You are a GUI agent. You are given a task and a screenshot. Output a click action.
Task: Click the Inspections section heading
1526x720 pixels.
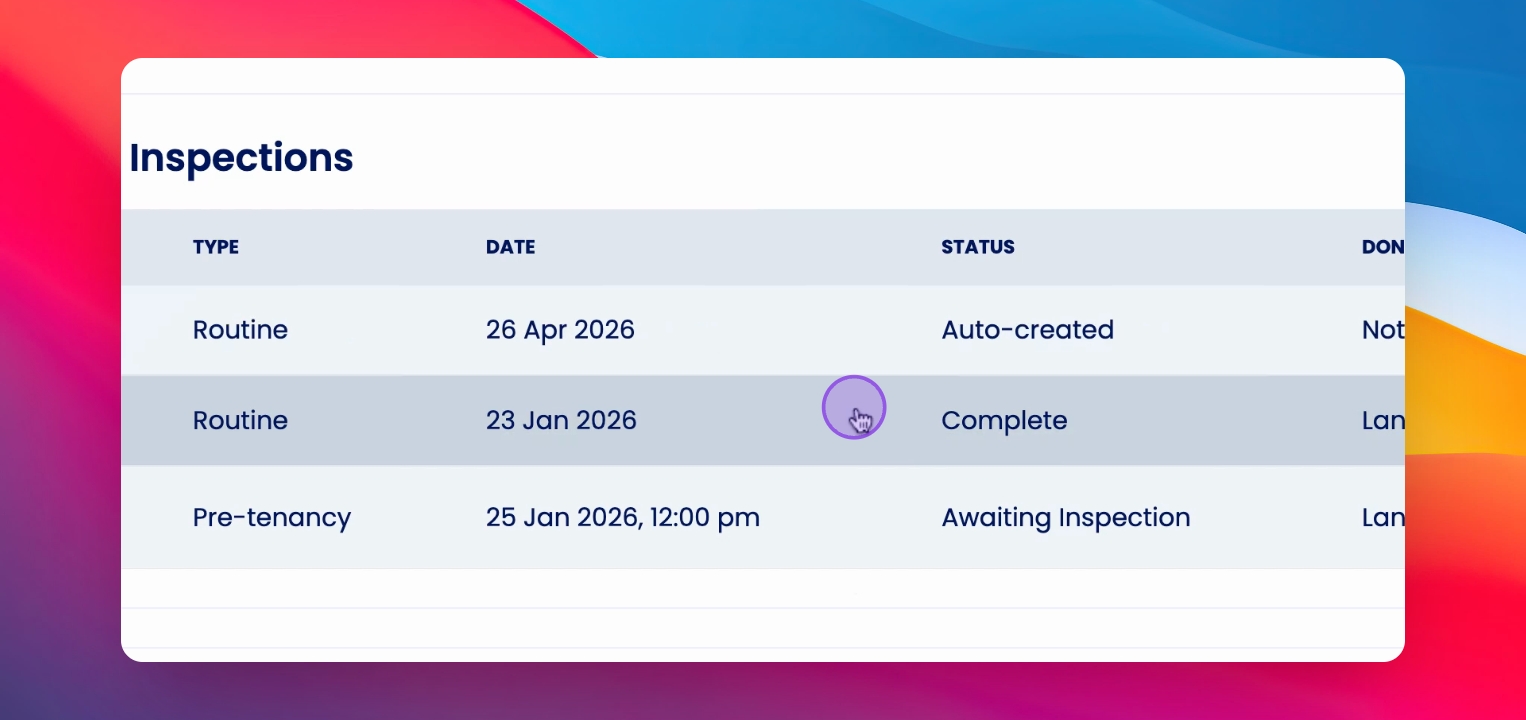coord(241,158)
